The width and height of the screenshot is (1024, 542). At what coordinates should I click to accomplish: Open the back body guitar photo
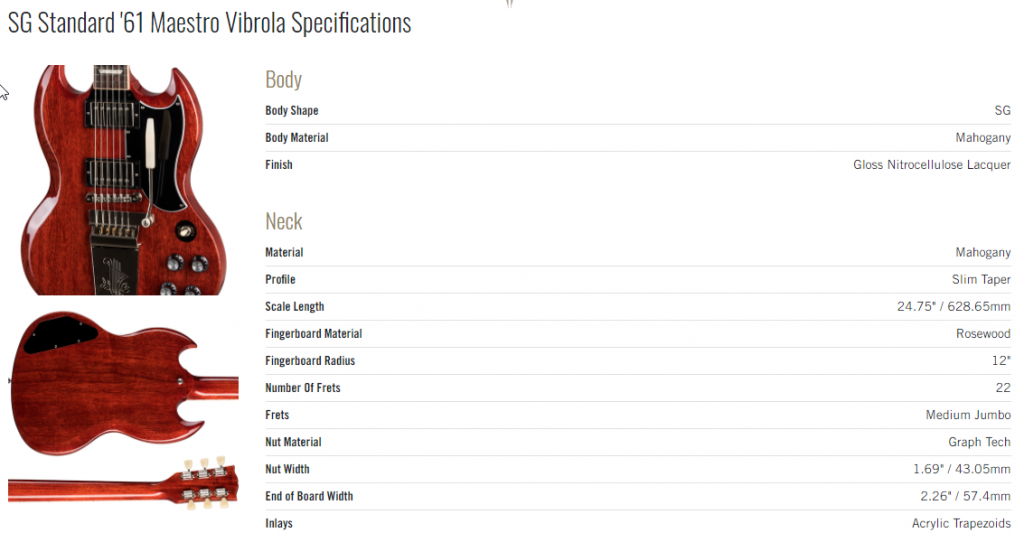pos(124,383)
